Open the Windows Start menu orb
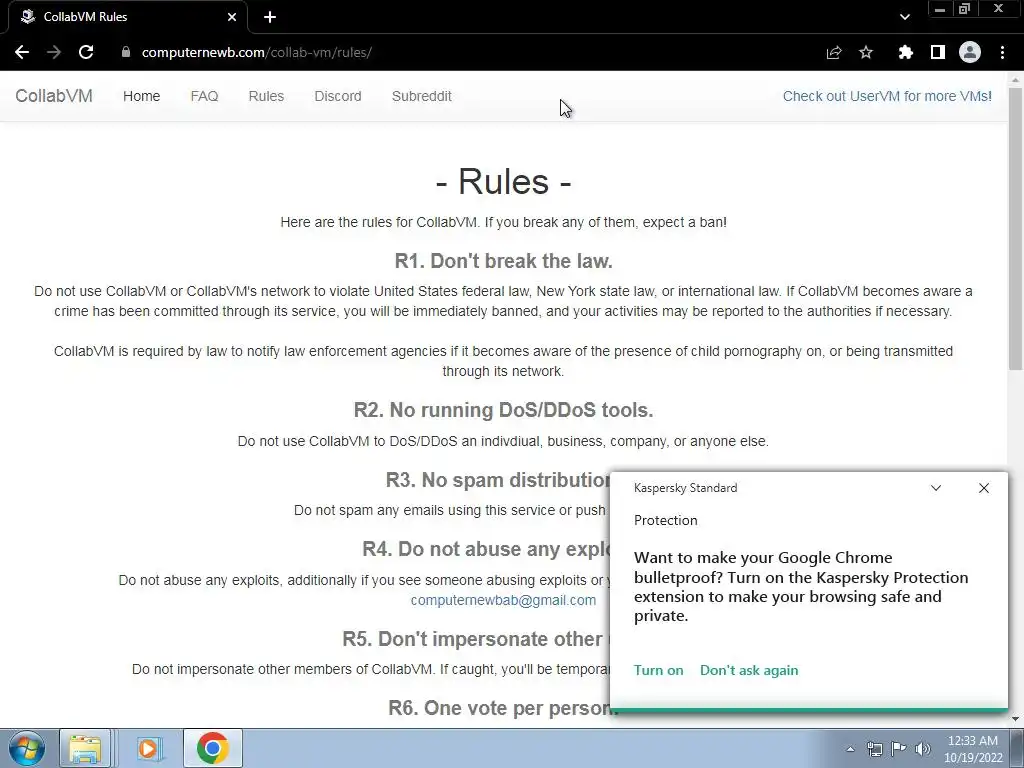This screenshot has width=1024, height=768. 27,748
